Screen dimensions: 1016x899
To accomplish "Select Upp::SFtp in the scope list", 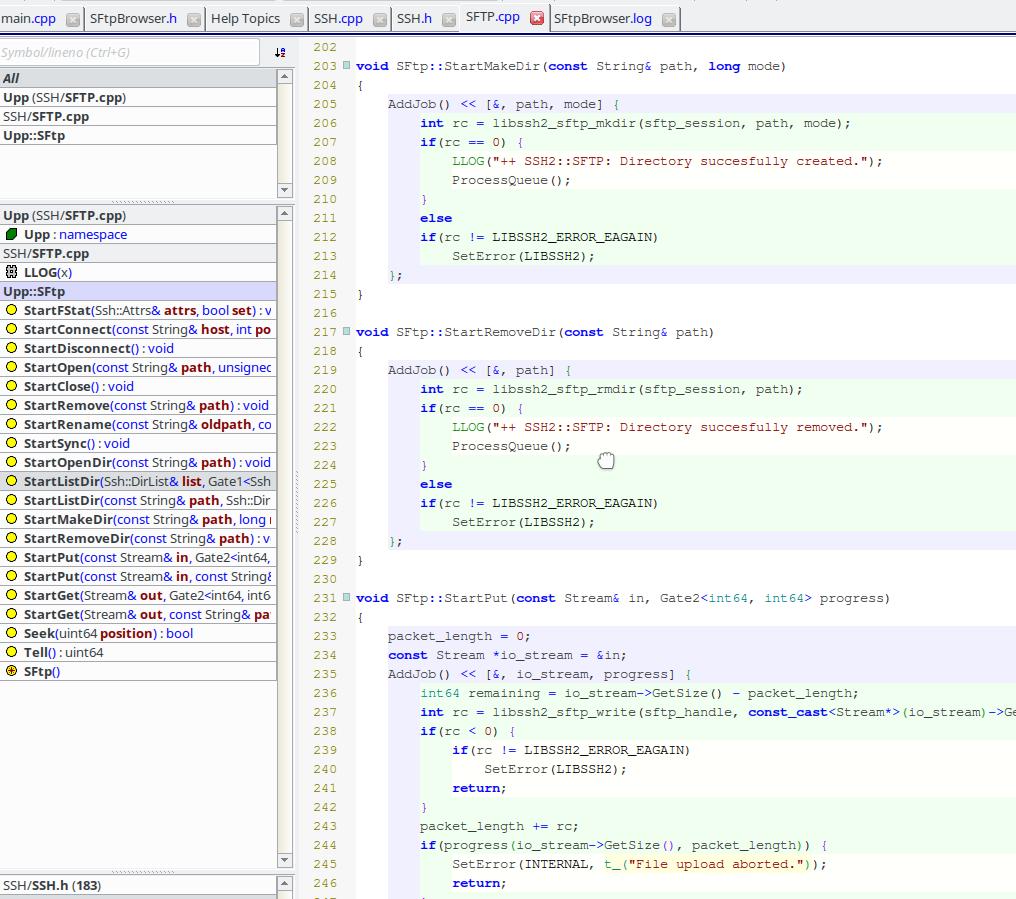I will coord(34,135).
